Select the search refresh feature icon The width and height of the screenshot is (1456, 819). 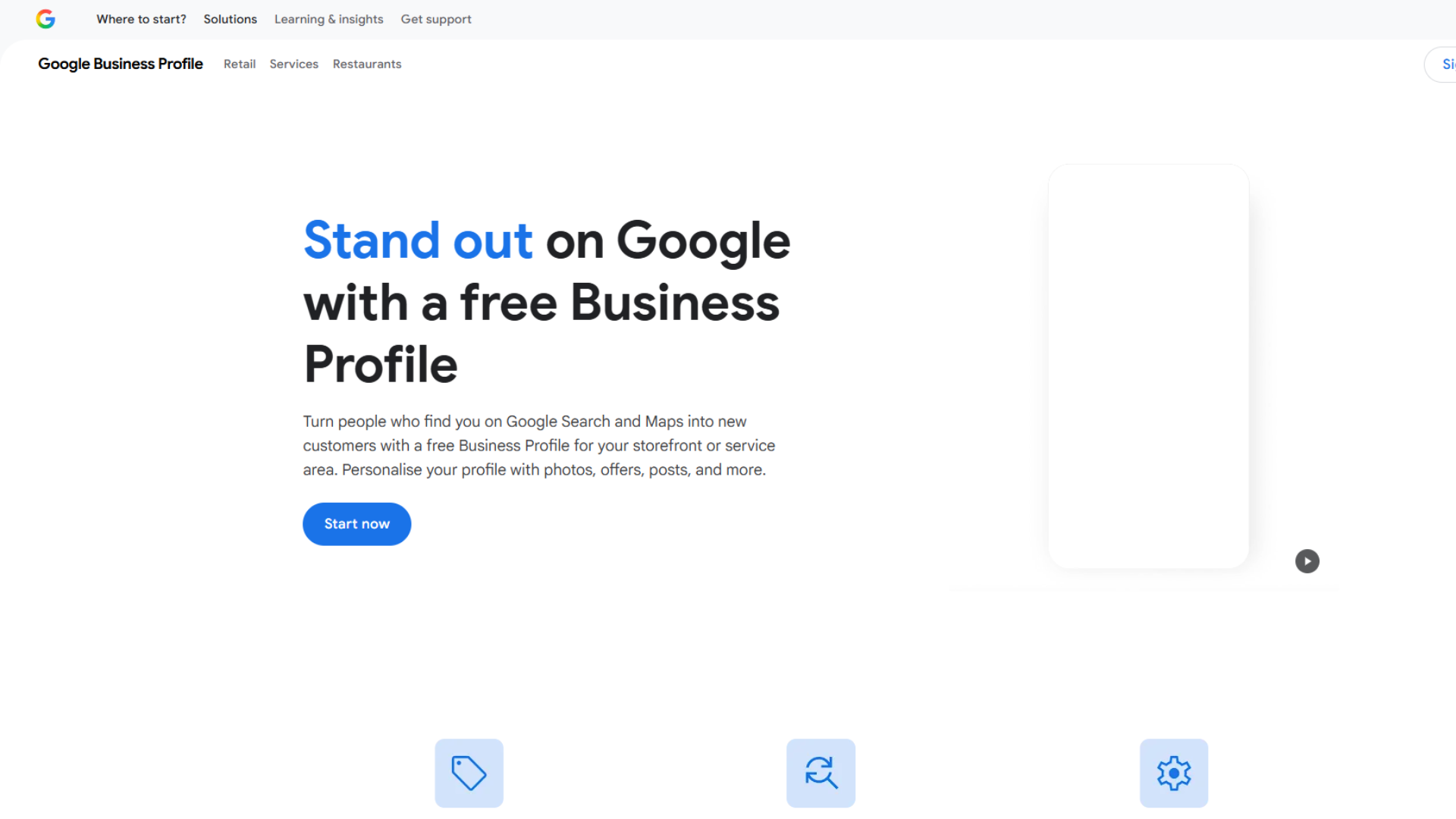tap(821, 773)
